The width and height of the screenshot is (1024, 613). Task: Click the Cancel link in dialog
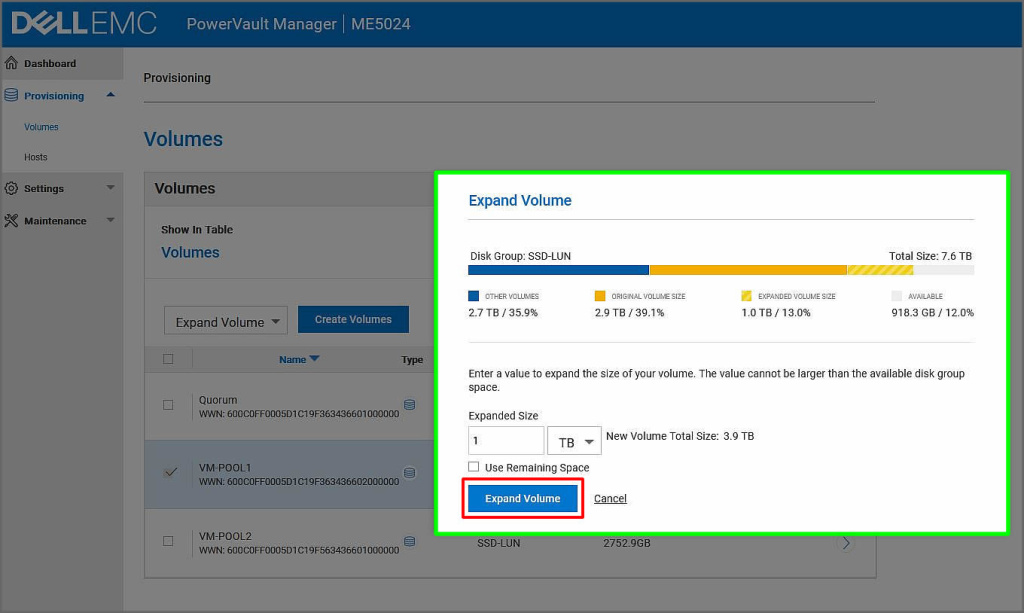(610, 498)
